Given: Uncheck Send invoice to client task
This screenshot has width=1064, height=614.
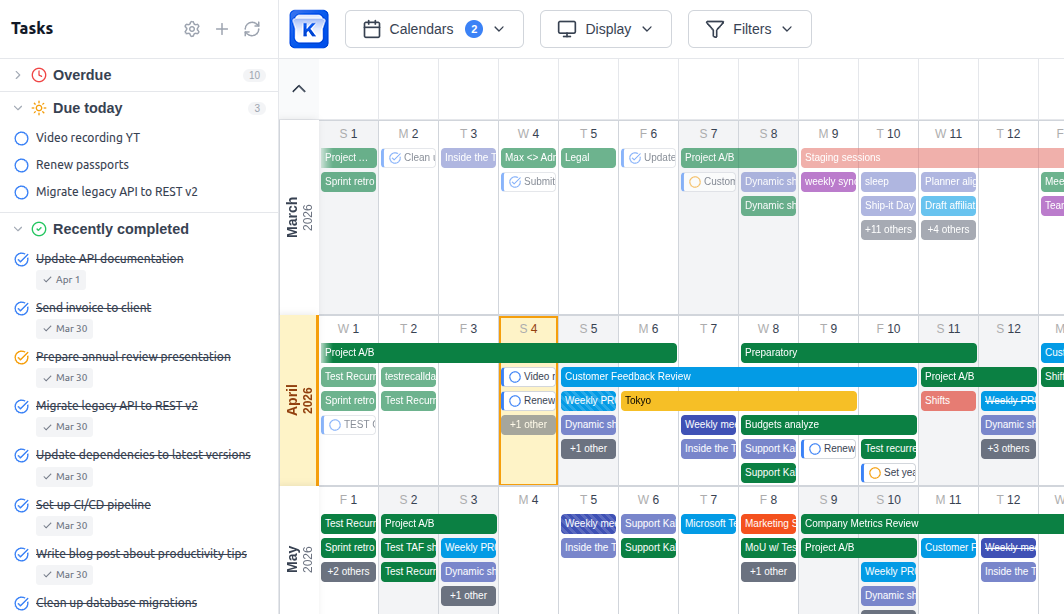Looking at the screenshot, I should 22,308.
